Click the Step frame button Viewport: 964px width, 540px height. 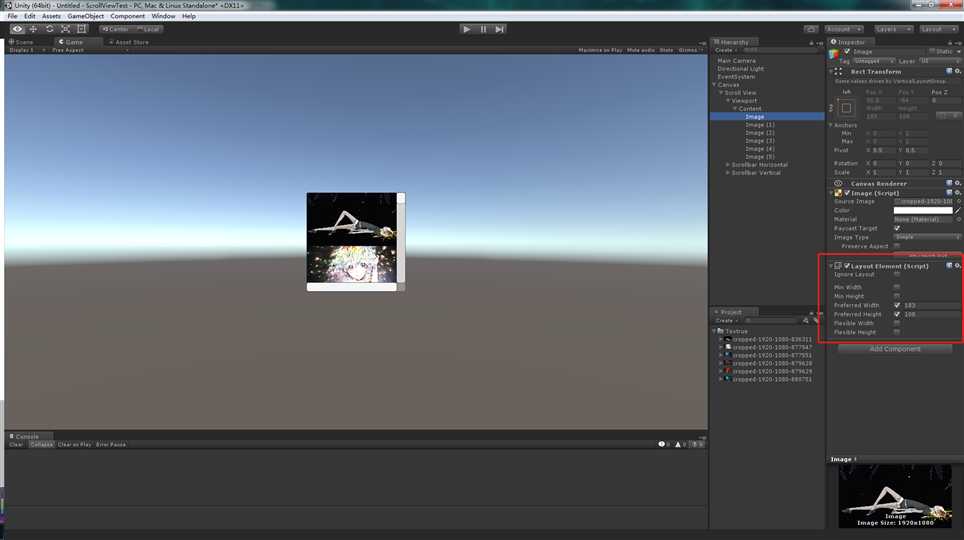pyautogui.click(x=499, y=29)
